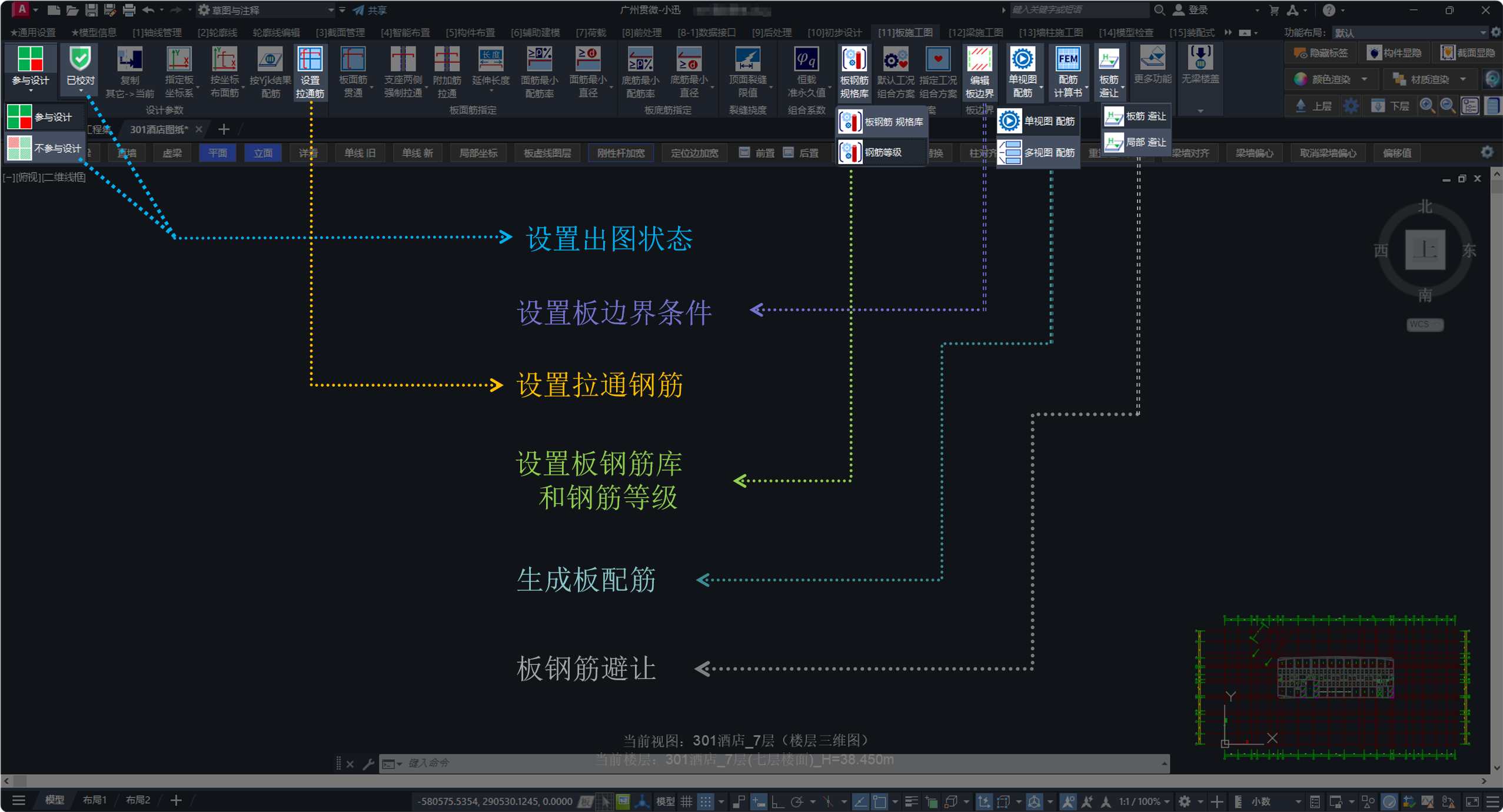
Task: Click 板虚线图层 button
Action: [x=547, y=153]
